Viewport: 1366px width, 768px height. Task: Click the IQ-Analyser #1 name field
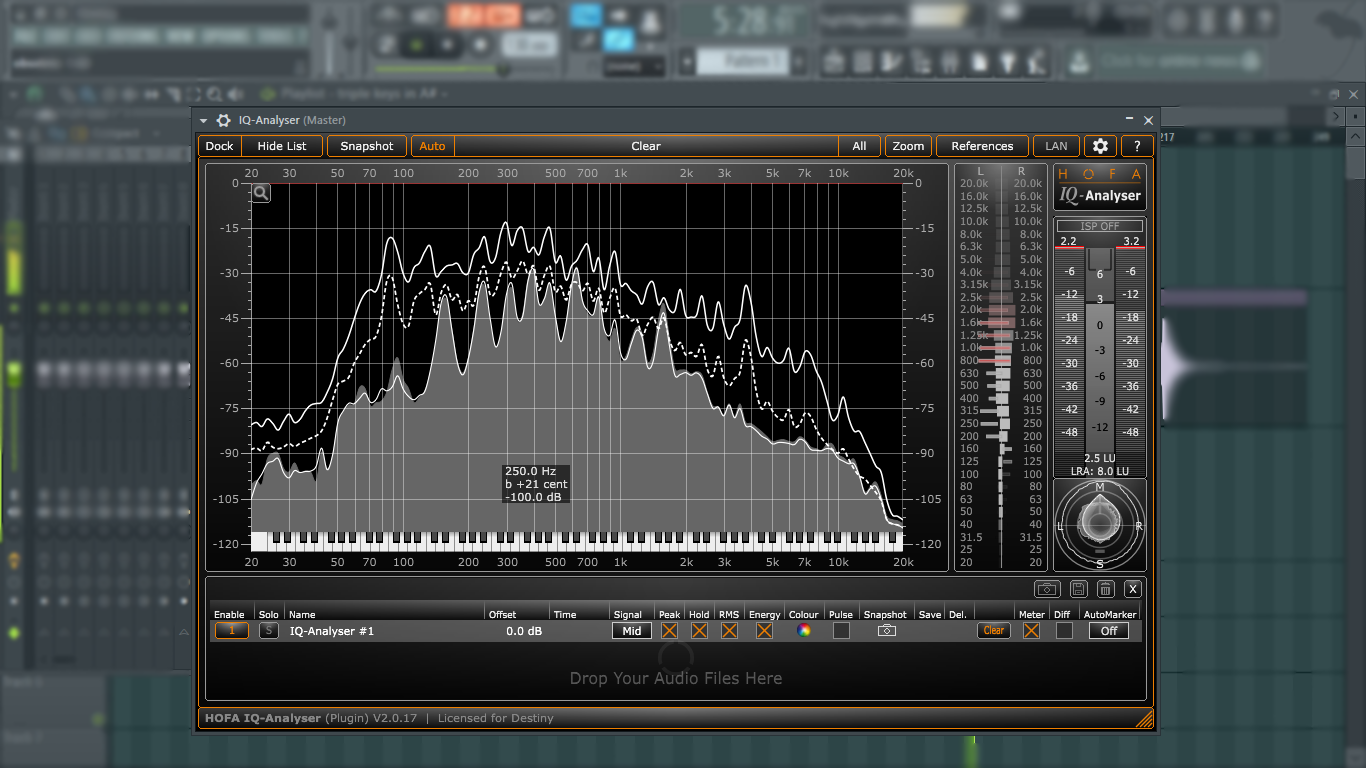tap(384, 631)
